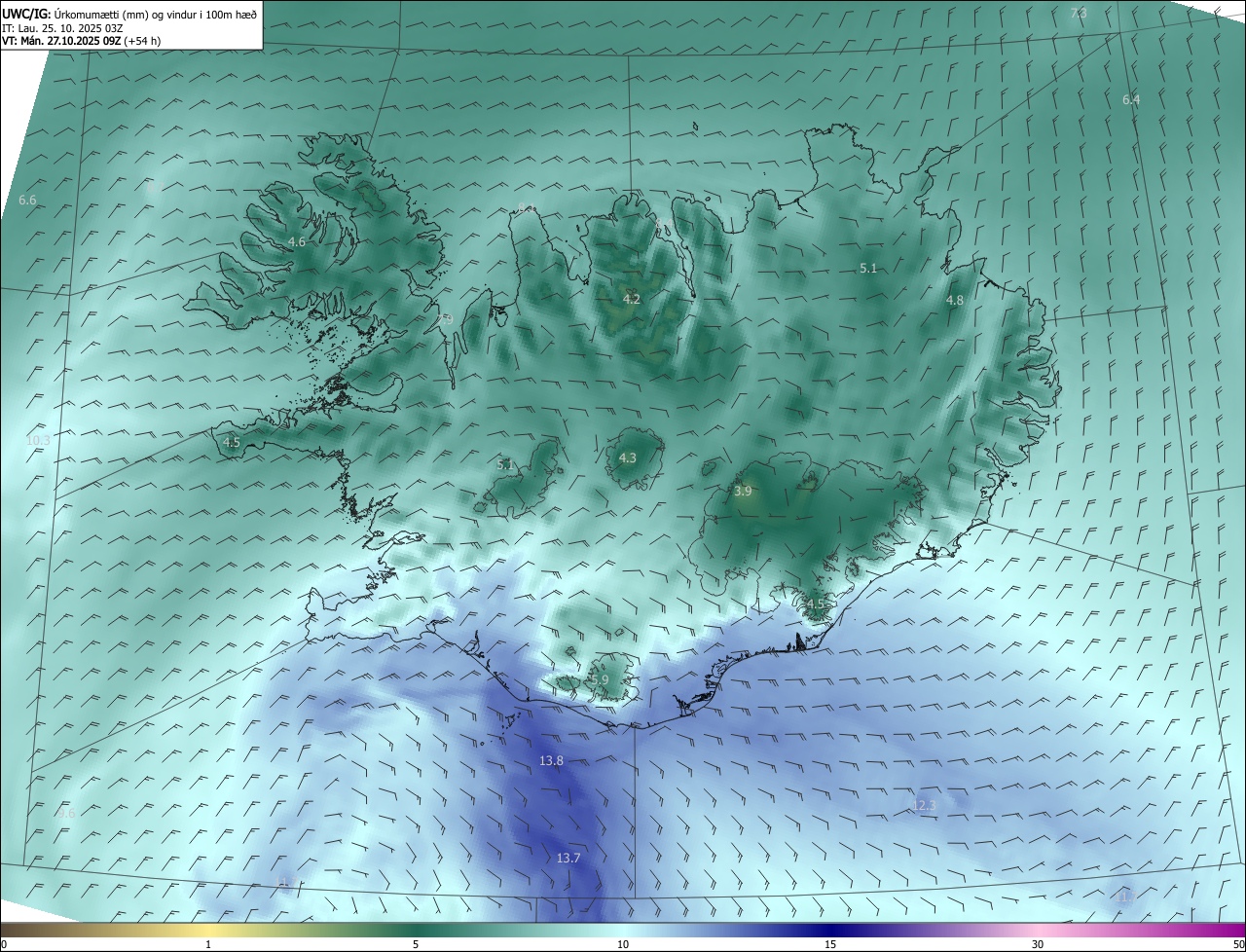1246x952 pixels.
Task: Click the legend tick label 5
Action: click(x=416, y=944)
